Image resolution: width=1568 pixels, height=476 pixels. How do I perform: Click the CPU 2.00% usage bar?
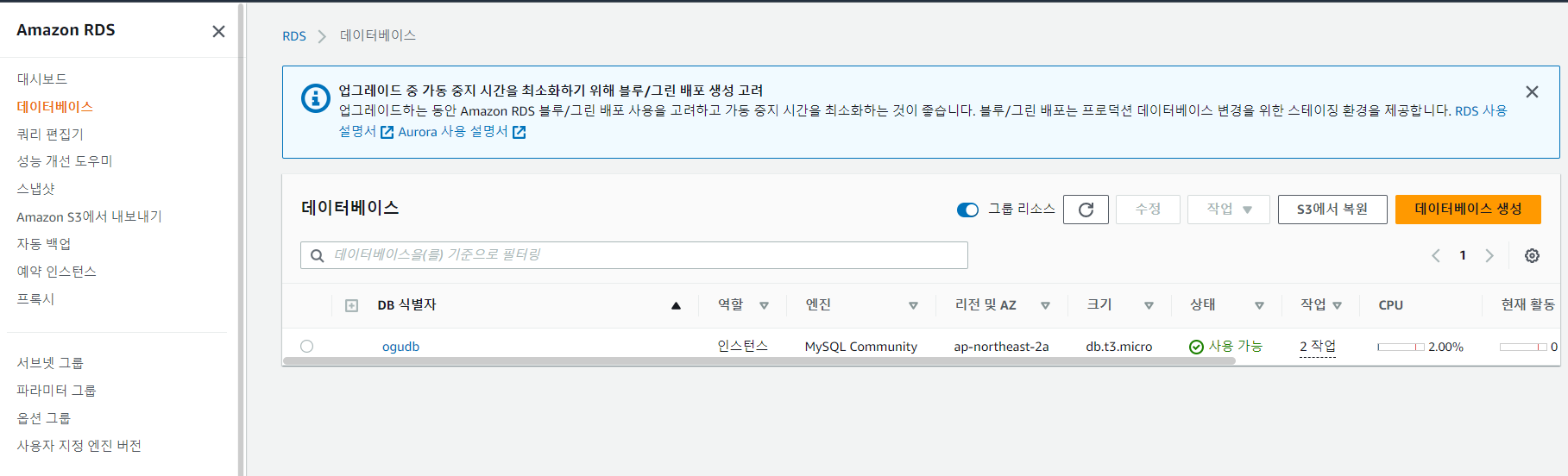[1401, 347]
